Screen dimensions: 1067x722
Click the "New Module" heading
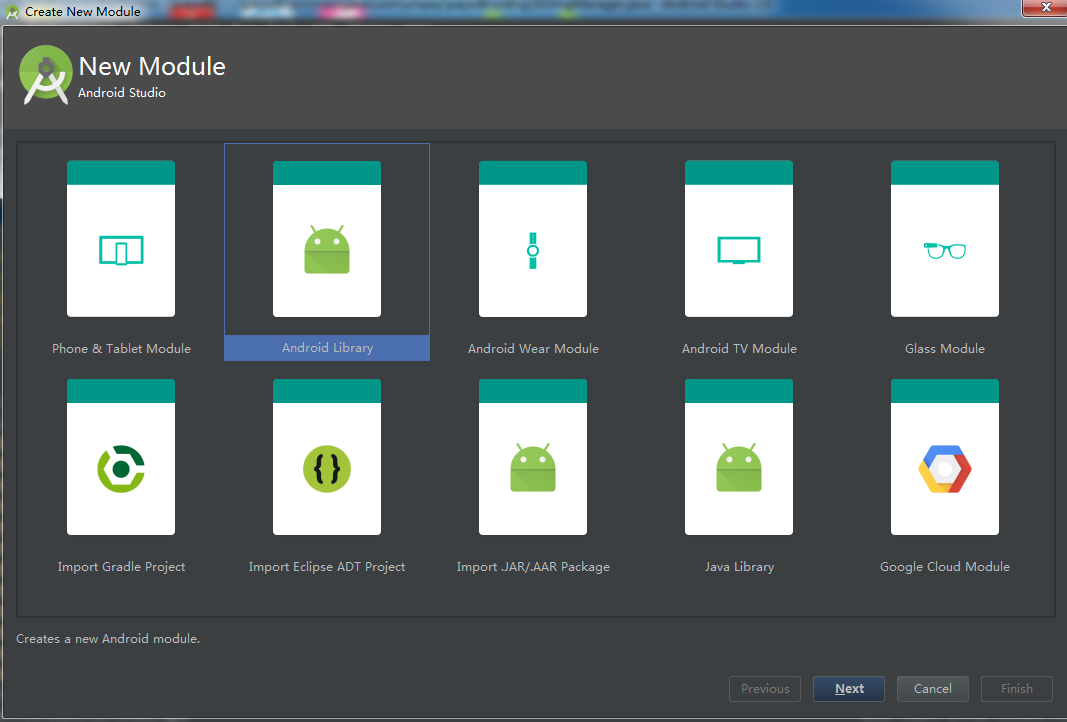coord(152,66)
